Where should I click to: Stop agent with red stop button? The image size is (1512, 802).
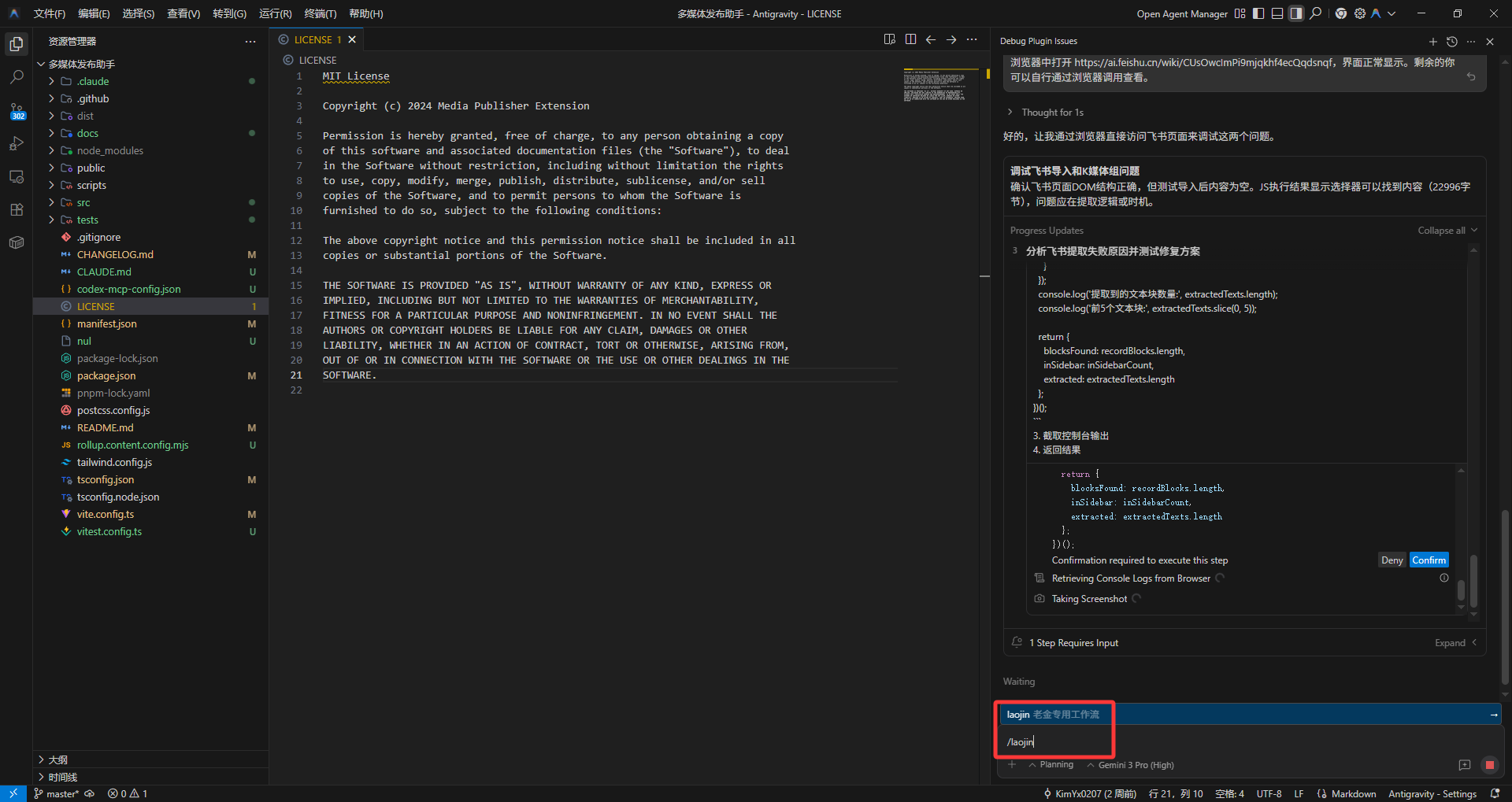point(1489,765)
